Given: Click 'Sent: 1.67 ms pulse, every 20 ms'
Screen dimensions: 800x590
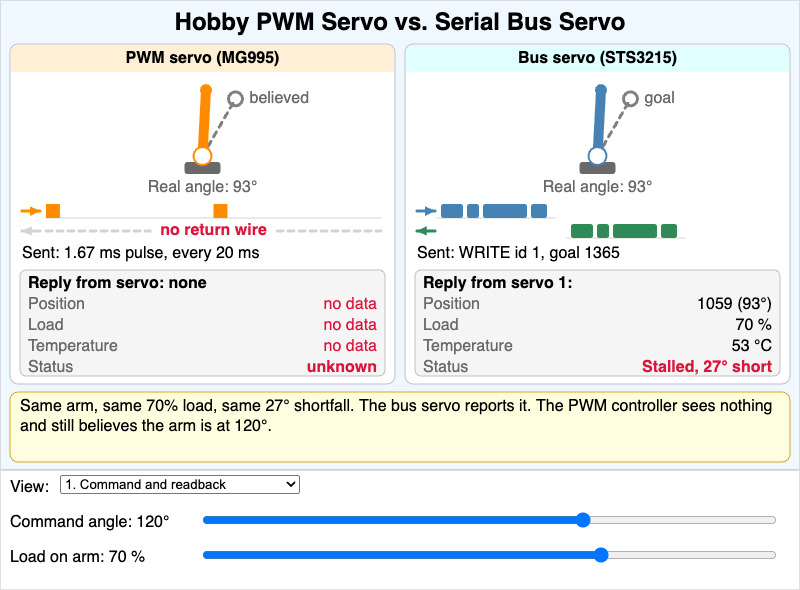Looking at the screenshot, I should [141, 253].
